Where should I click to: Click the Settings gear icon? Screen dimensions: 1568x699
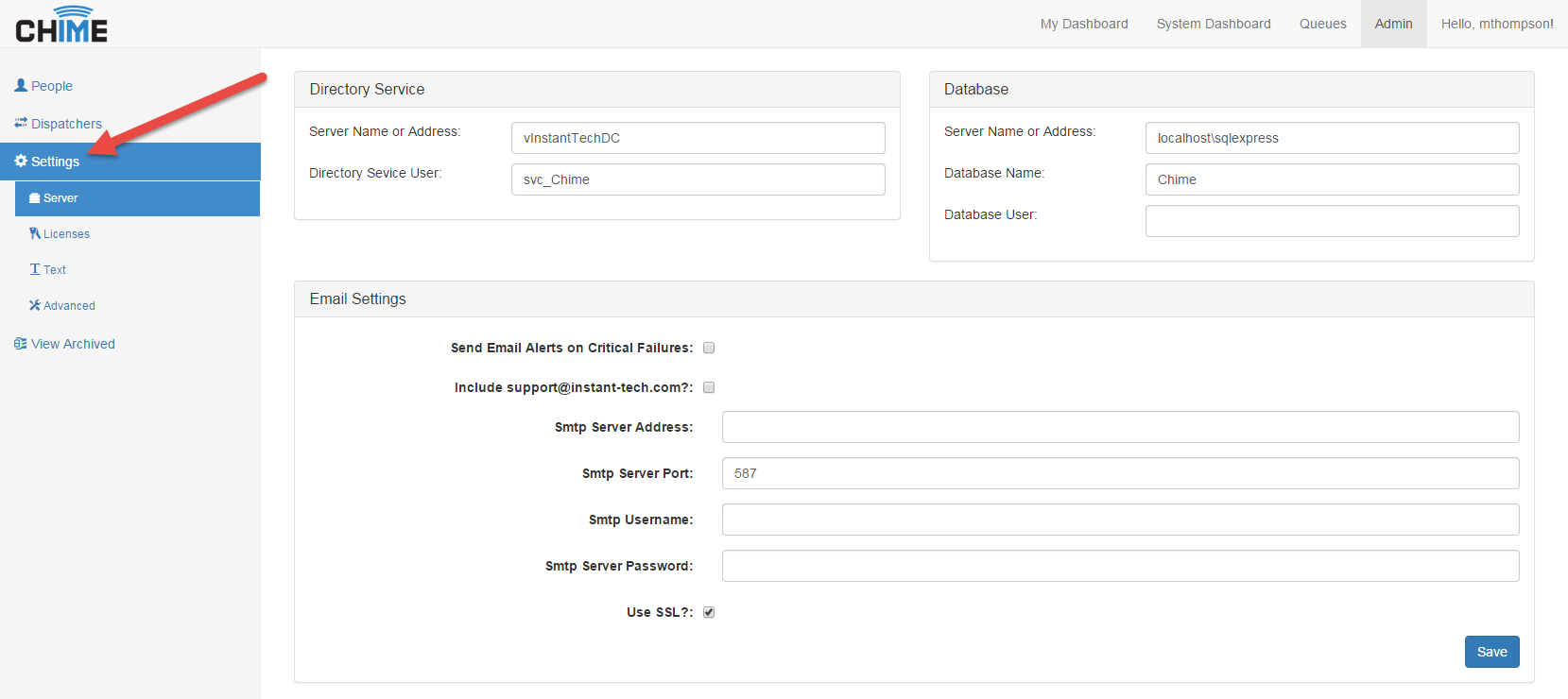pos(21,162)
